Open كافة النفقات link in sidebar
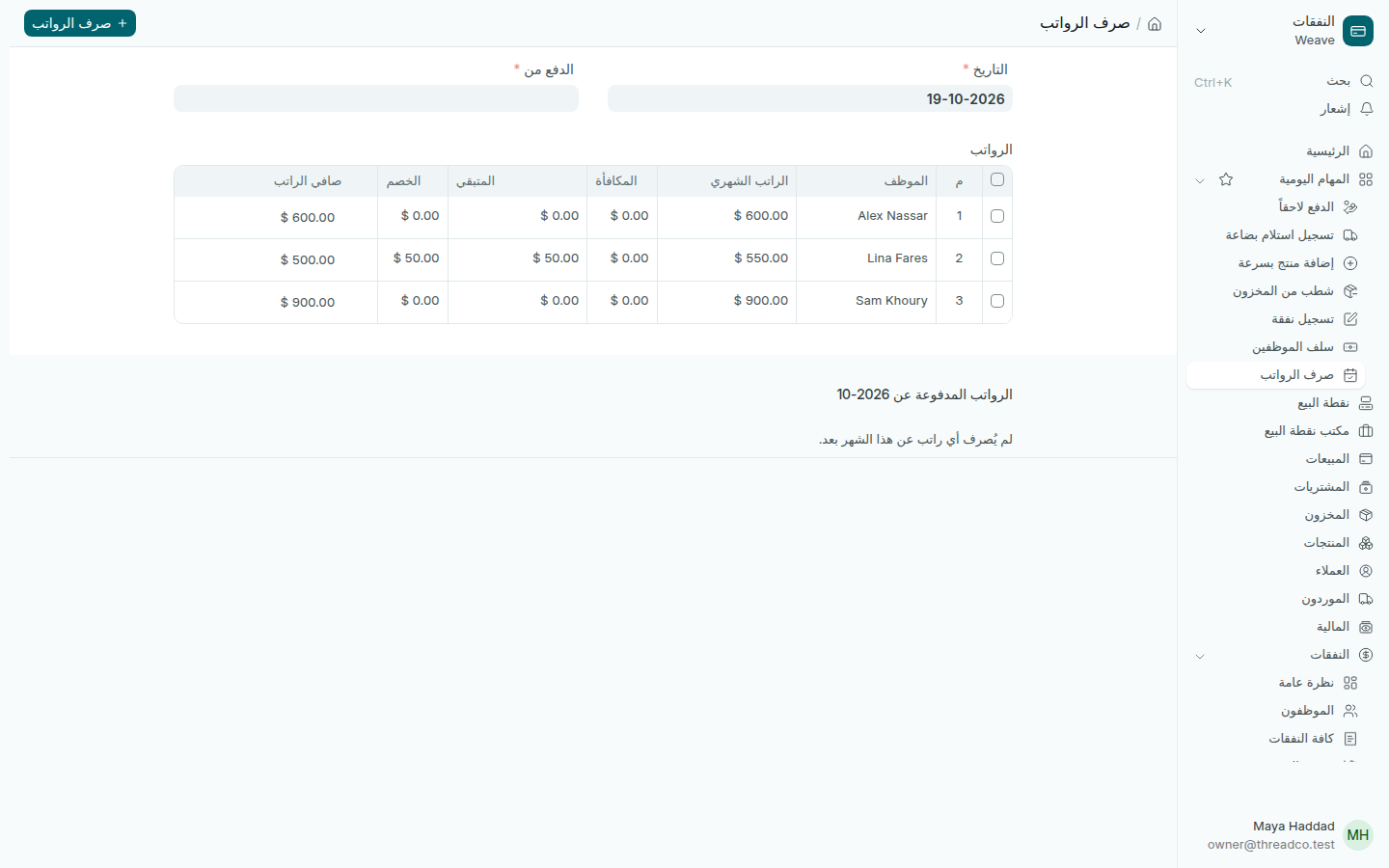 point(1276,739)
